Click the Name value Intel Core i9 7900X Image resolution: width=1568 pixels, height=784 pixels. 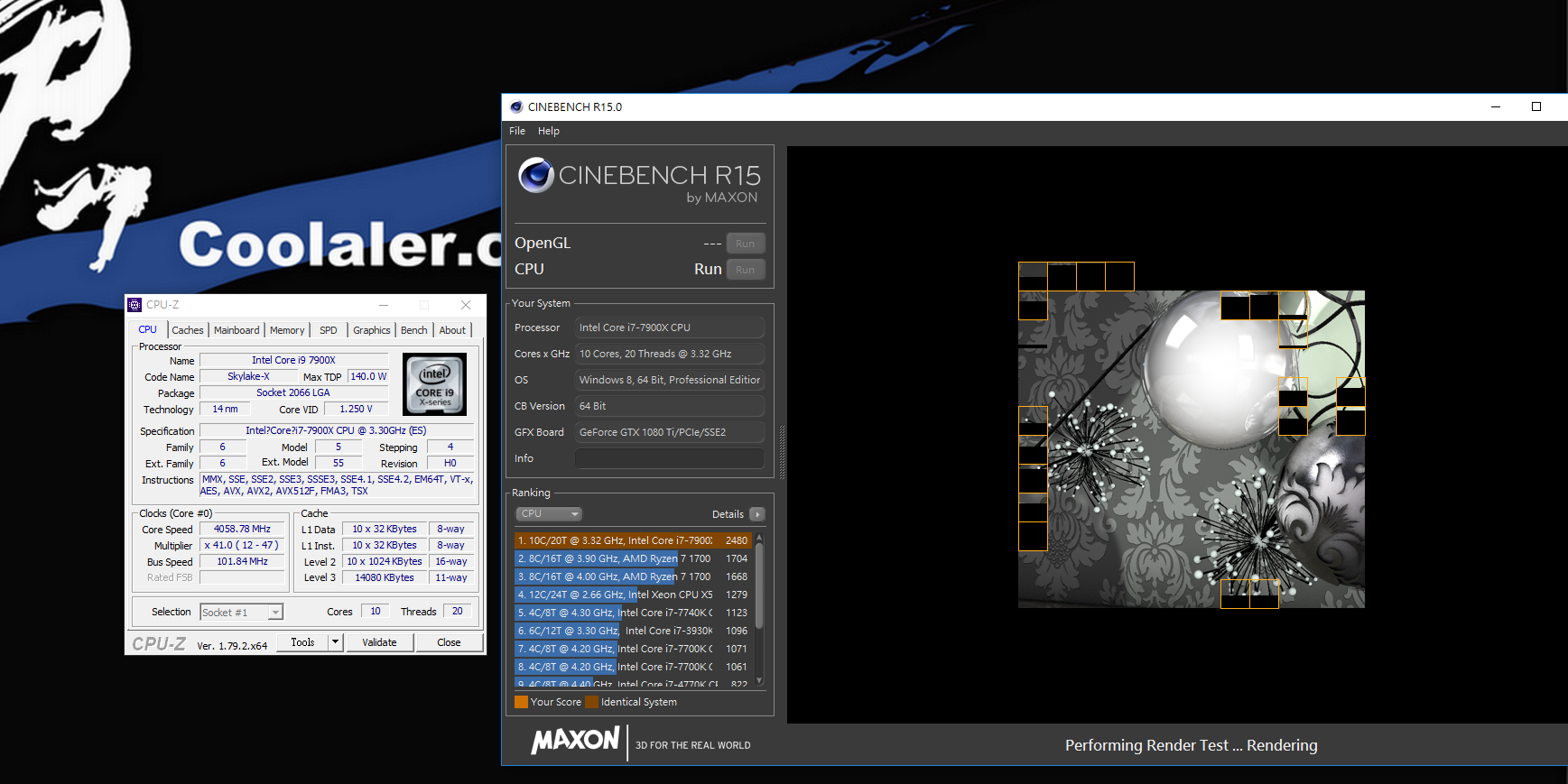click(293, 360)
